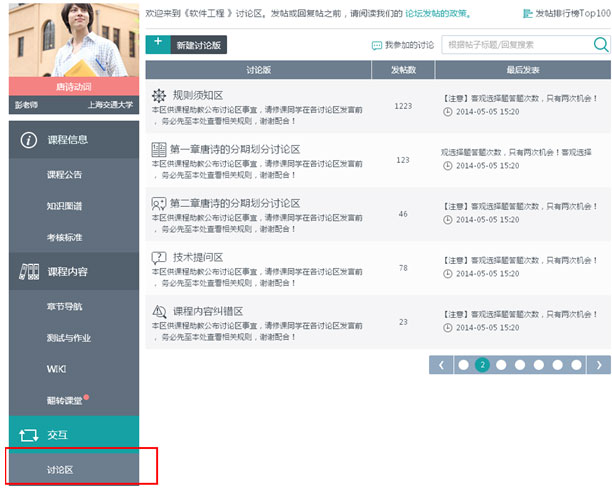Click the 唐诗动词 course title bar
Viewport: 612px width, 493px height.
click(x=74, y=86)
